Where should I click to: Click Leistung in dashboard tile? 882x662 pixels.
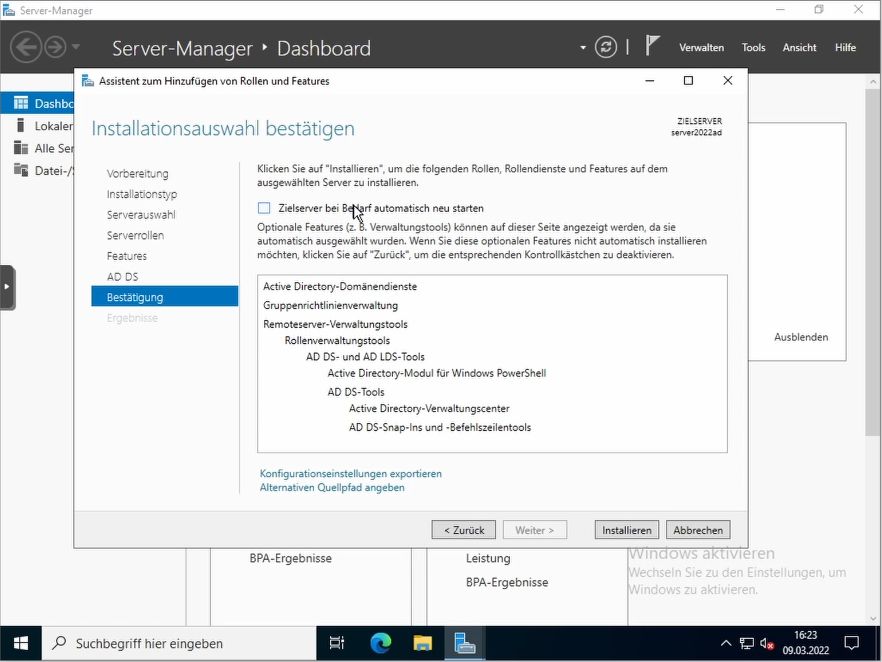[488, 558]
